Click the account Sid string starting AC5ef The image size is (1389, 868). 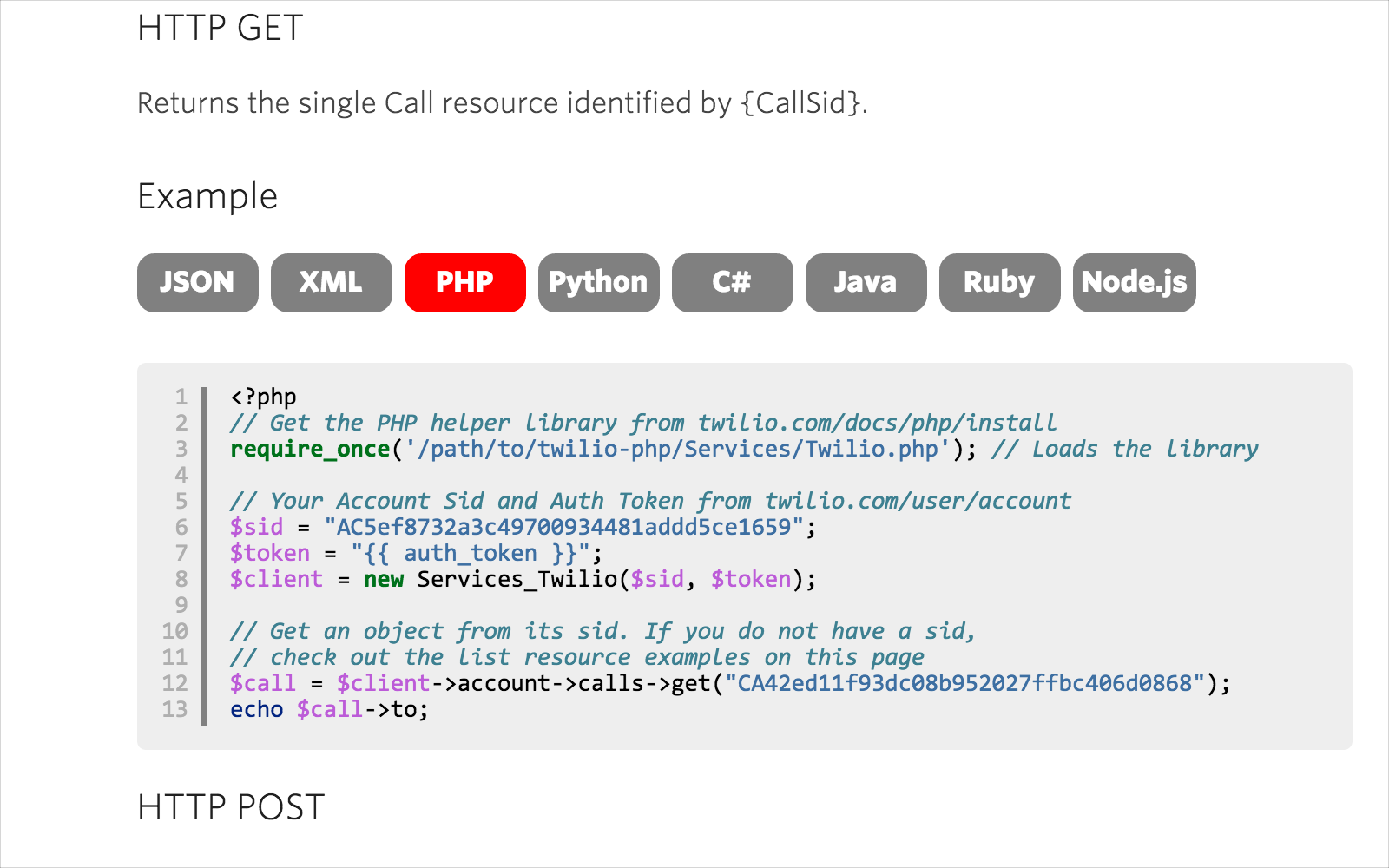pyautogui.click(x=563, y=527)
